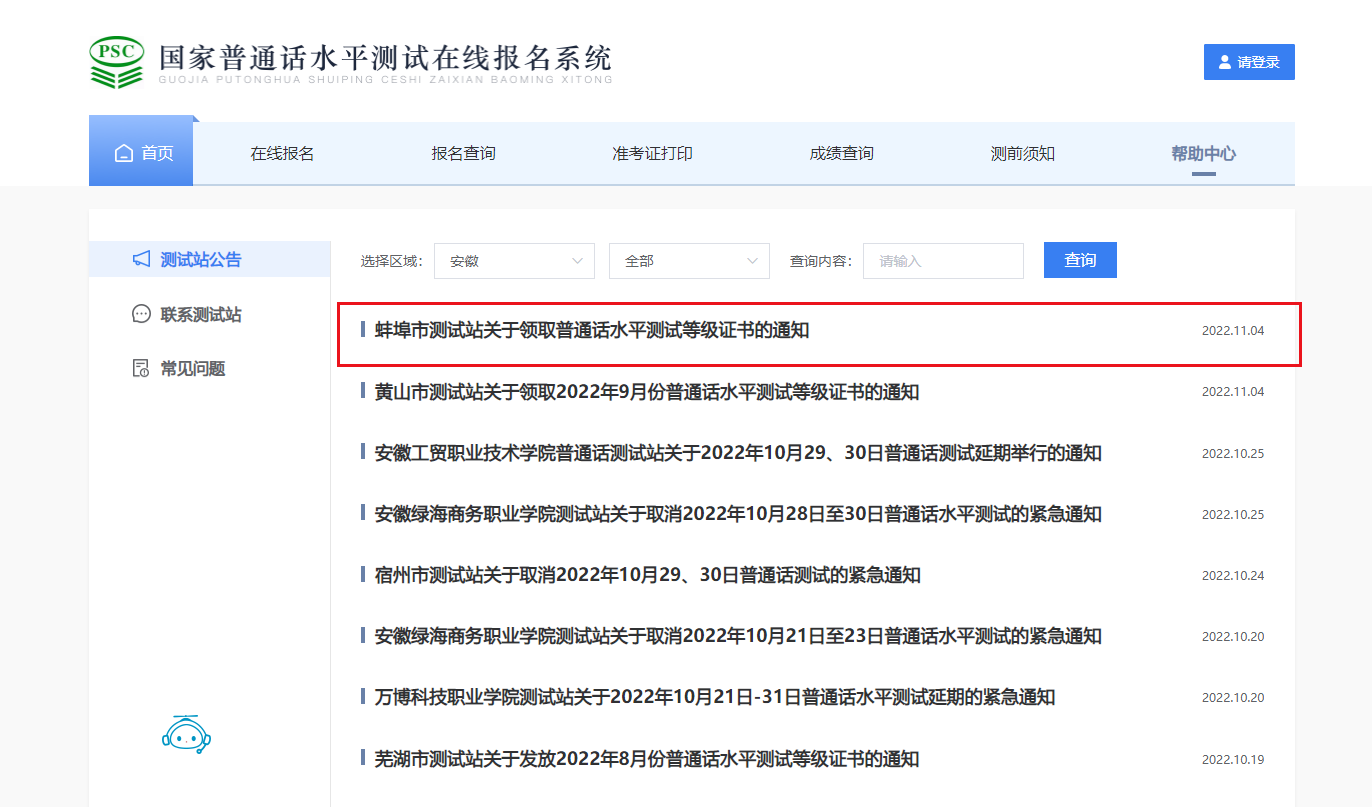Click the user icon in 请登录 button
Viewport: 1372px width, 807px height.
1224,62
